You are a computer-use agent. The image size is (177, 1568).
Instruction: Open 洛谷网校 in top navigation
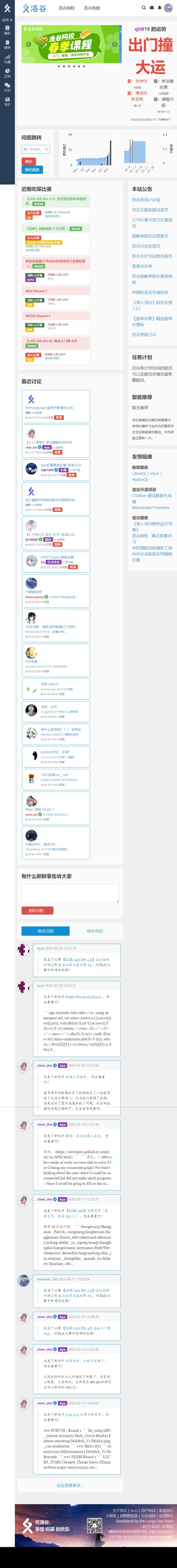pyautogui.click(x=67, y=8)
